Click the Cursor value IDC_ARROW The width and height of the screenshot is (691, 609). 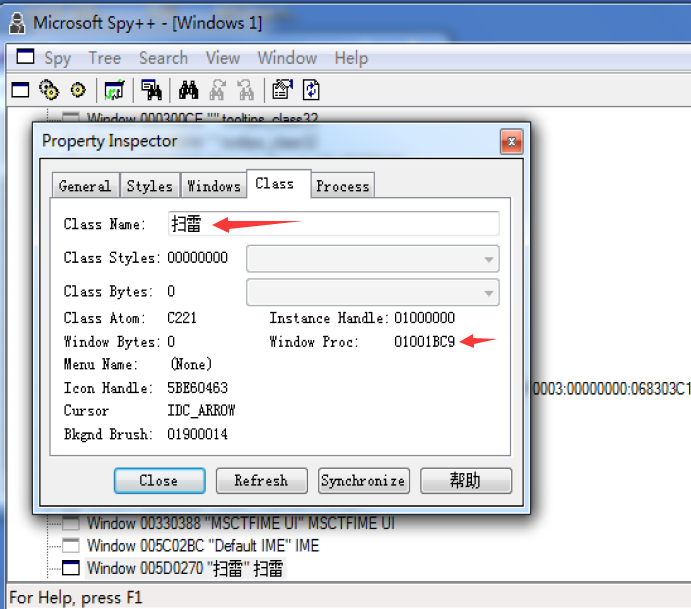(201, 411)
